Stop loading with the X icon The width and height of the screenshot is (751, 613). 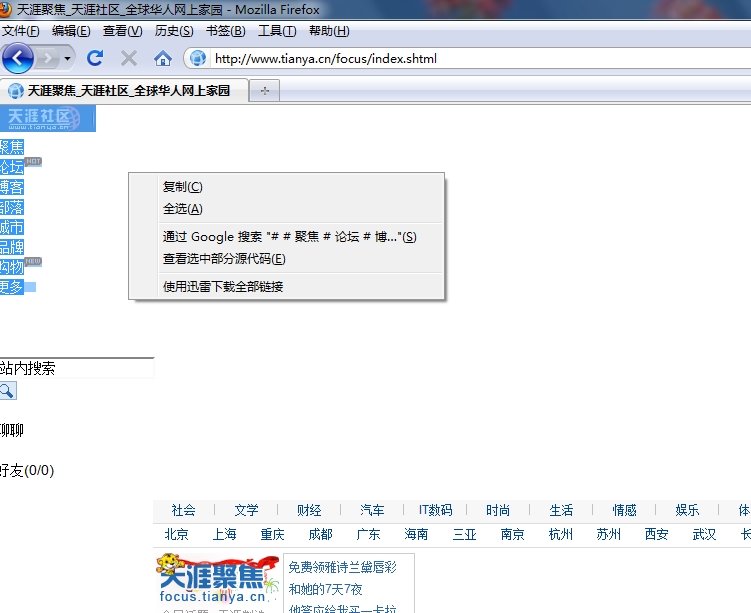tap(128, 58)
